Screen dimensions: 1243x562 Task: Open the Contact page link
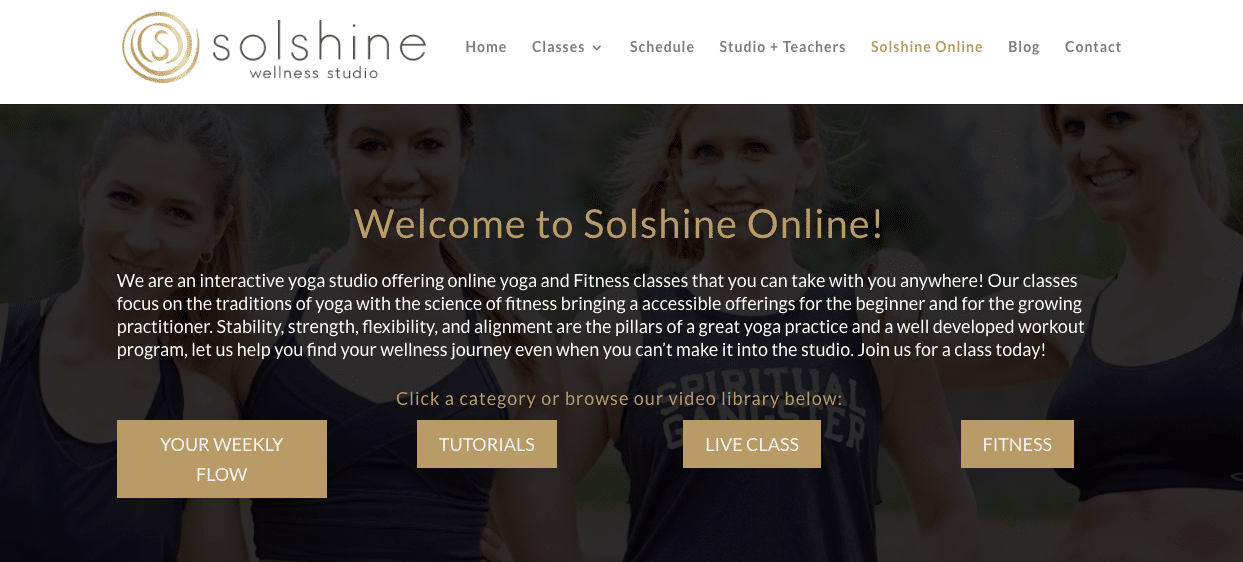(1093, 47)
